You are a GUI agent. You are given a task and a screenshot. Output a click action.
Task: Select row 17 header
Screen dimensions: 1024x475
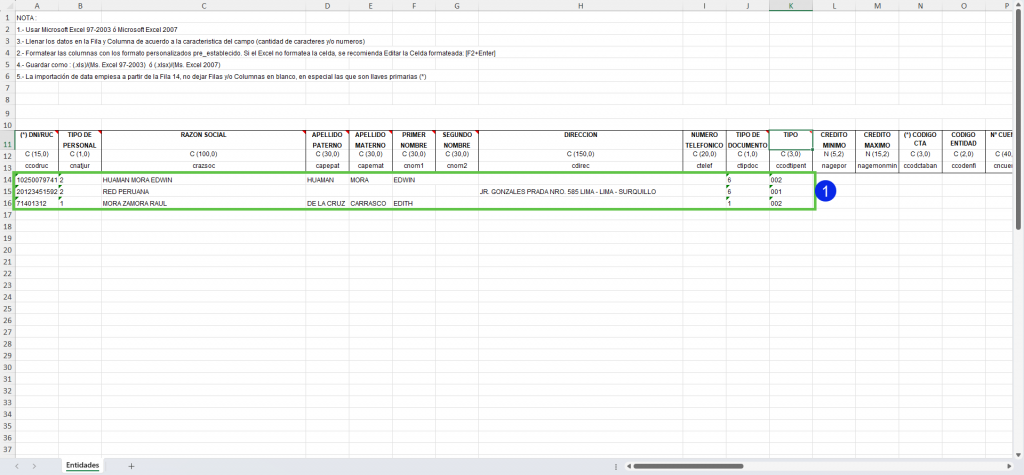coord(7,215)
